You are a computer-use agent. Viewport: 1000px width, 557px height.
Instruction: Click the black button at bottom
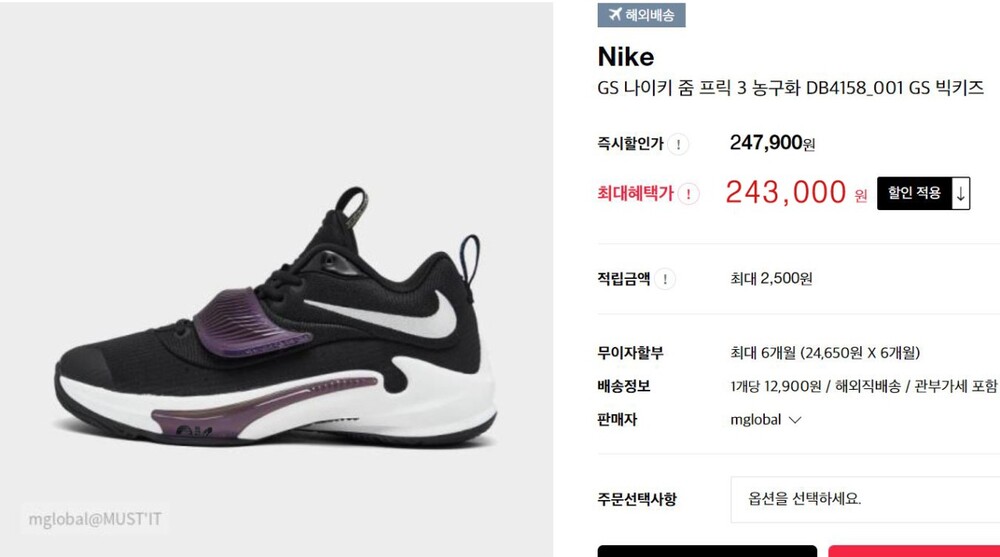[707, 551]
